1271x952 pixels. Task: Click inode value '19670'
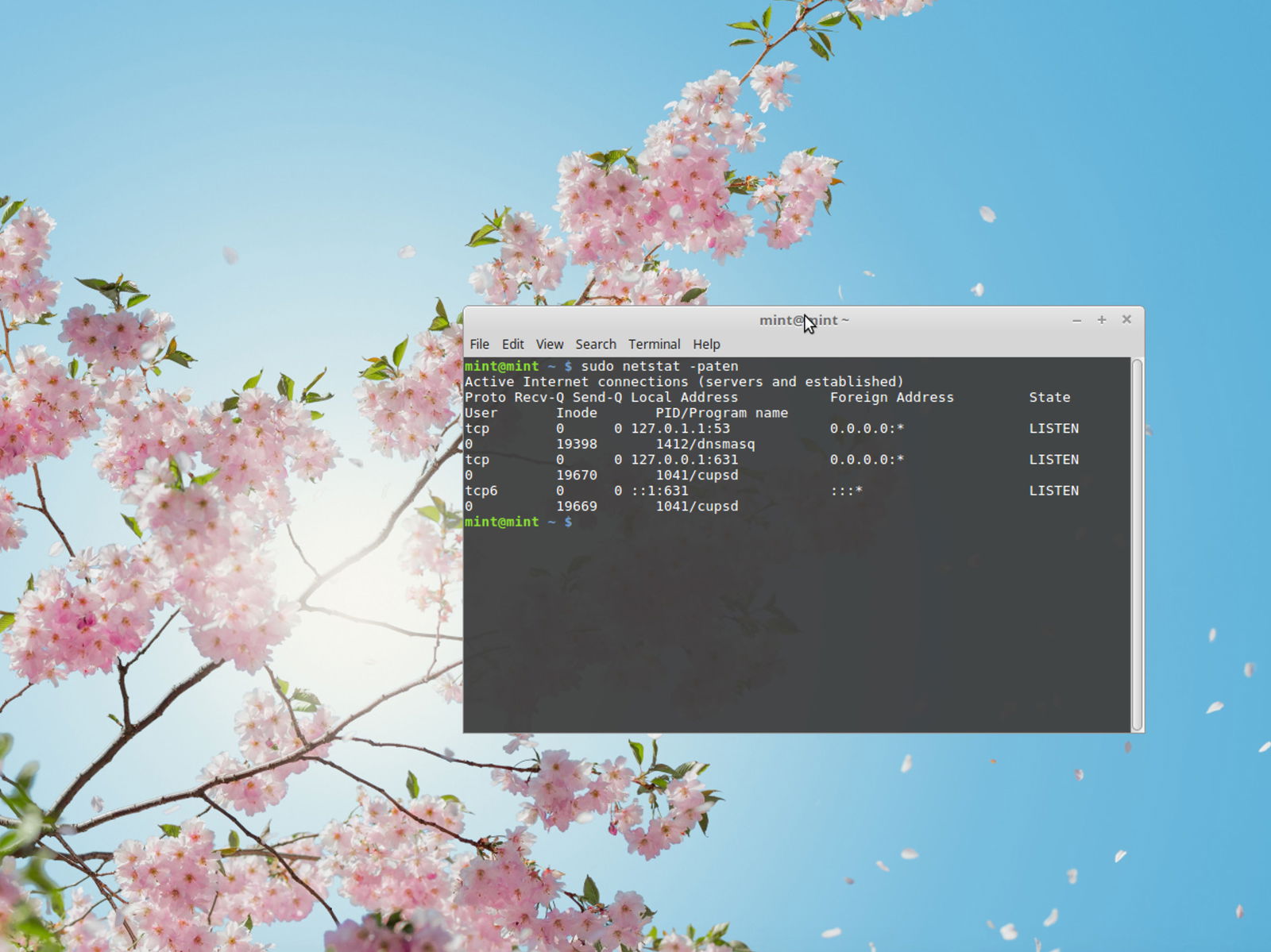click(x=577, y=475)
